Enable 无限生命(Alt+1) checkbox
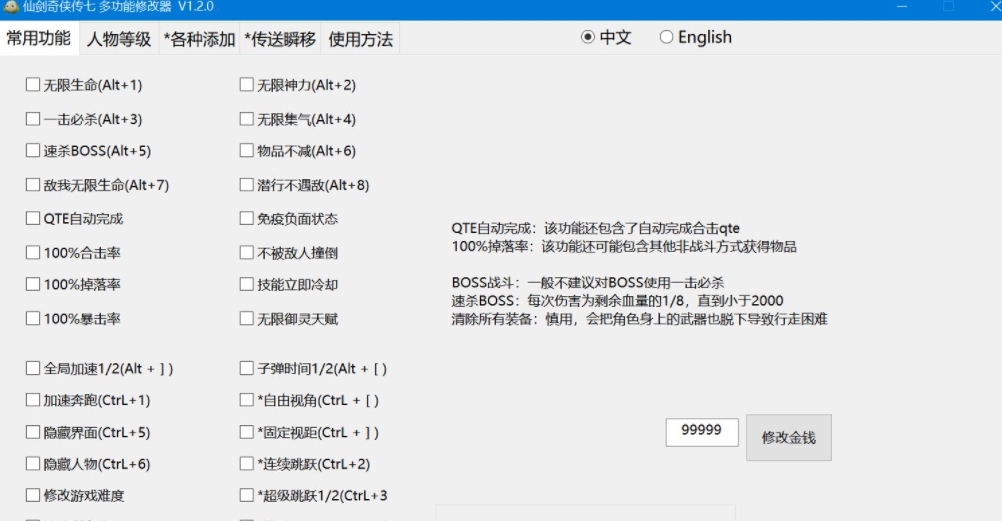Screen dimensions: 1002x521 tap(33, 84)
